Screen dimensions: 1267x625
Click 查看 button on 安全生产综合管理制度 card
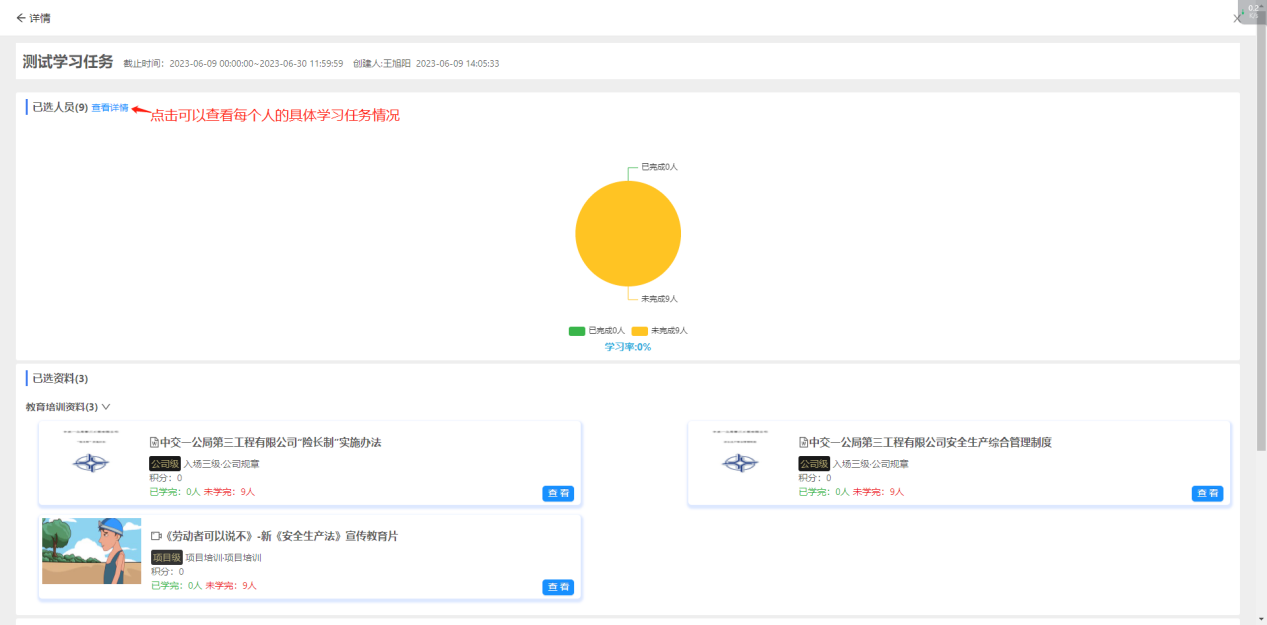pos(1207,493)
